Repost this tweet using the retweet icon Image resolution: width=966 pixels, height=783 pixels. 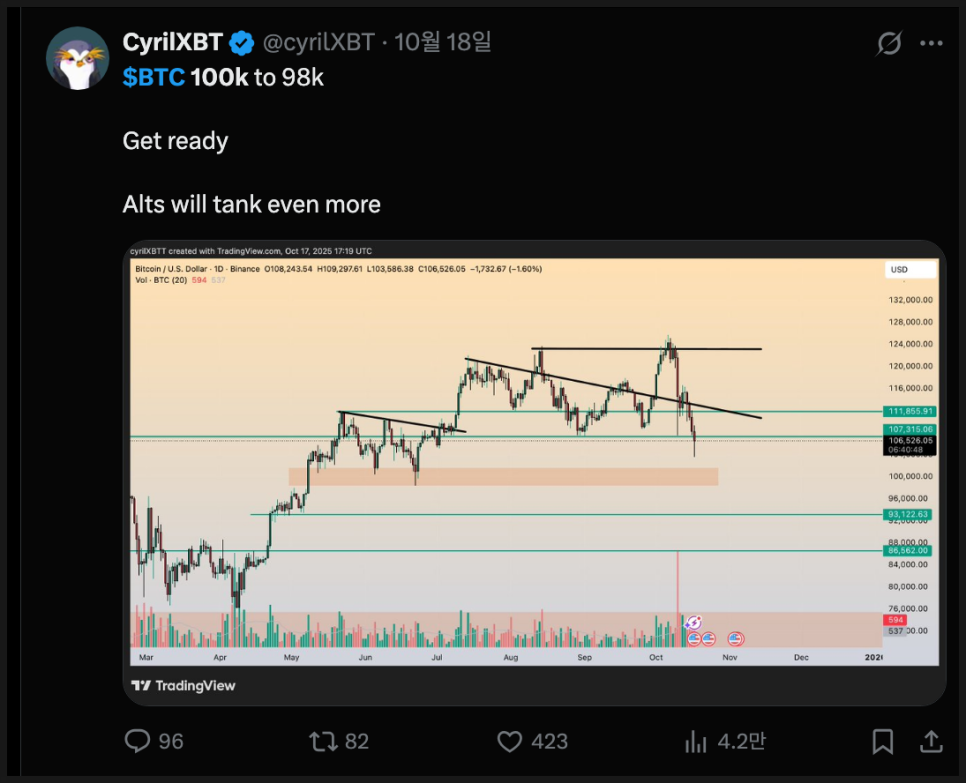click(x=322, y=741)
